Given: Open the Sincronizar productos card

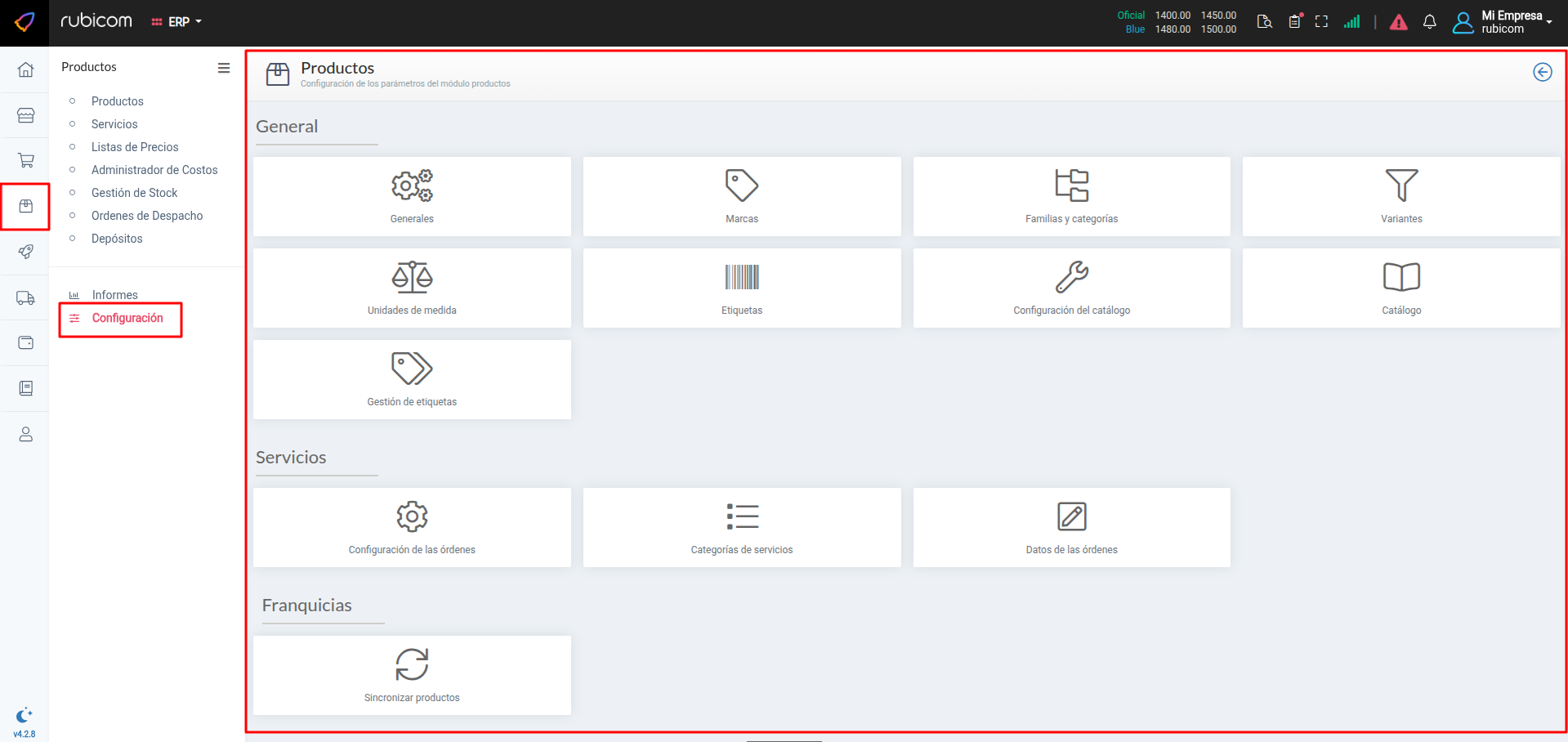Looking at the screenshot, I should (412, 675).
